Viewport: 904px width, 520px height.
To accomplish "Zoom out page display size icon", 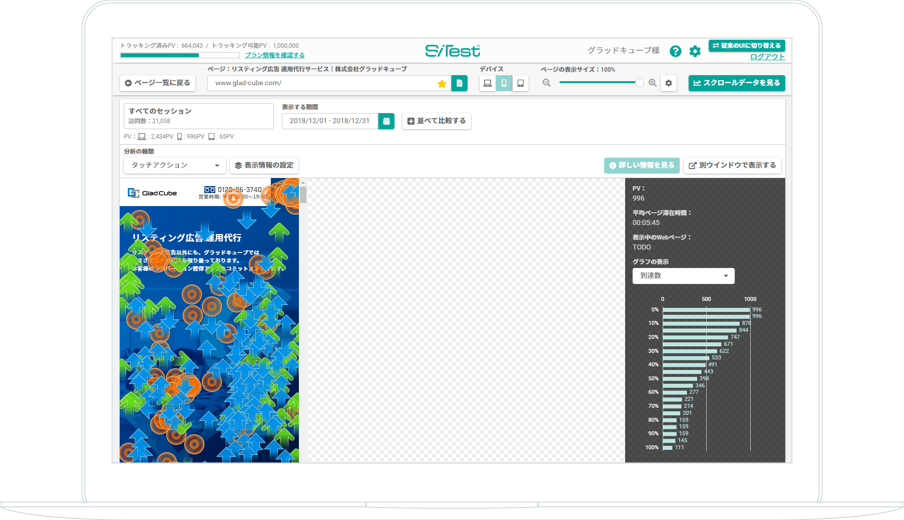I will [547, 83].
